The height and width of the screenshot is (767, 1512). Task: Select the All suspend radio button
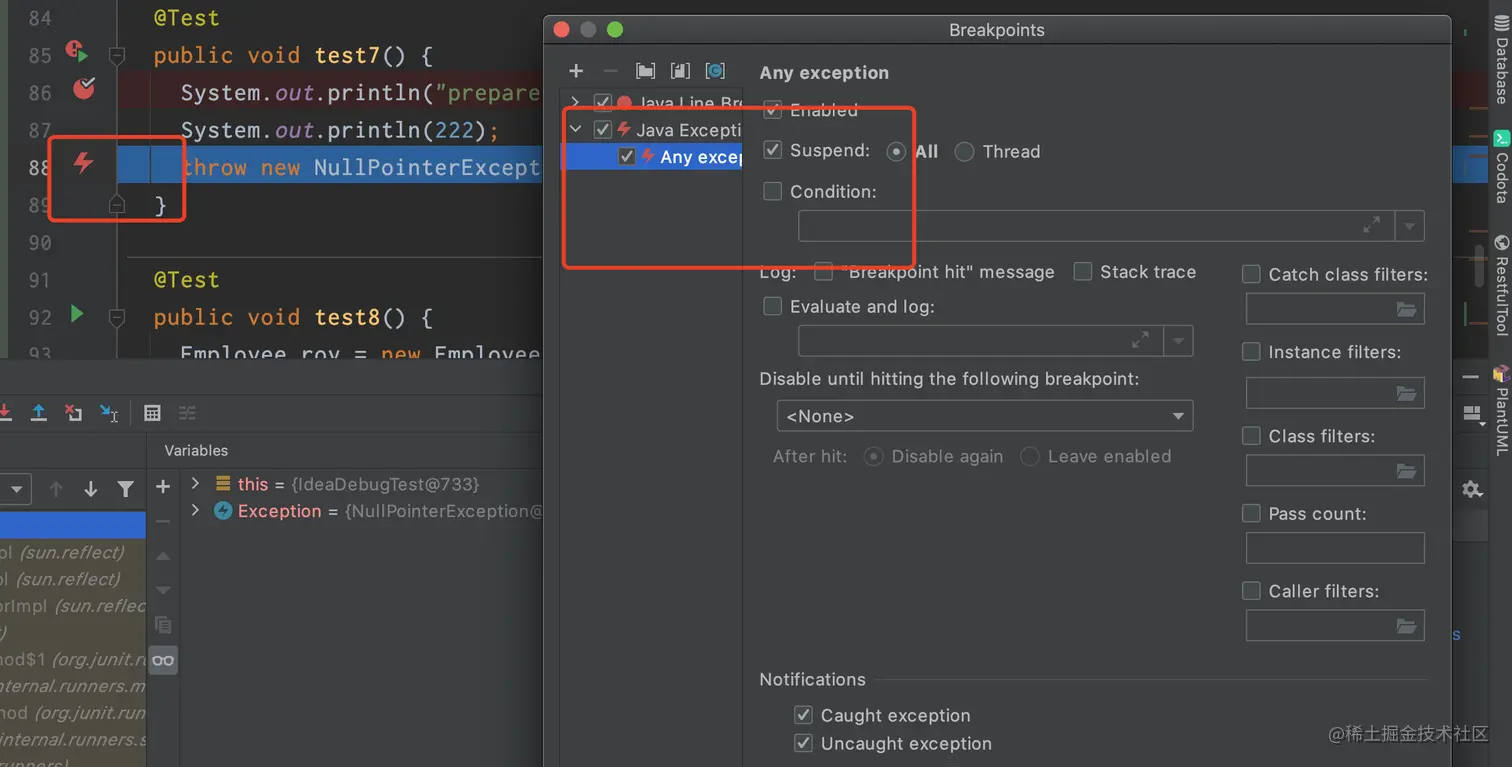point(896,151)
